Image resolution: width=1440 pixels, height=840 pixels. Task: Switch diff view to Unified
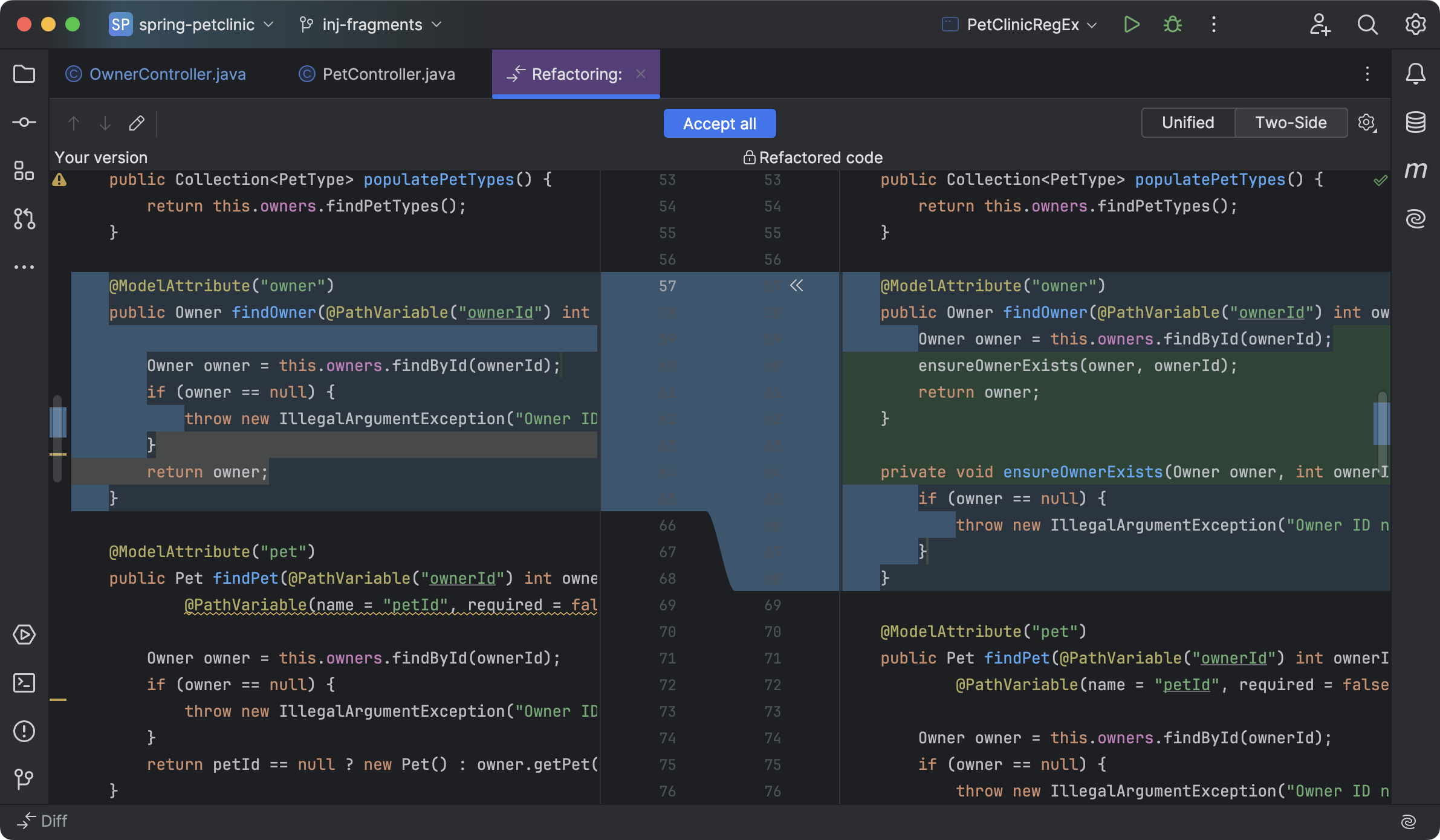(1187, 123)
